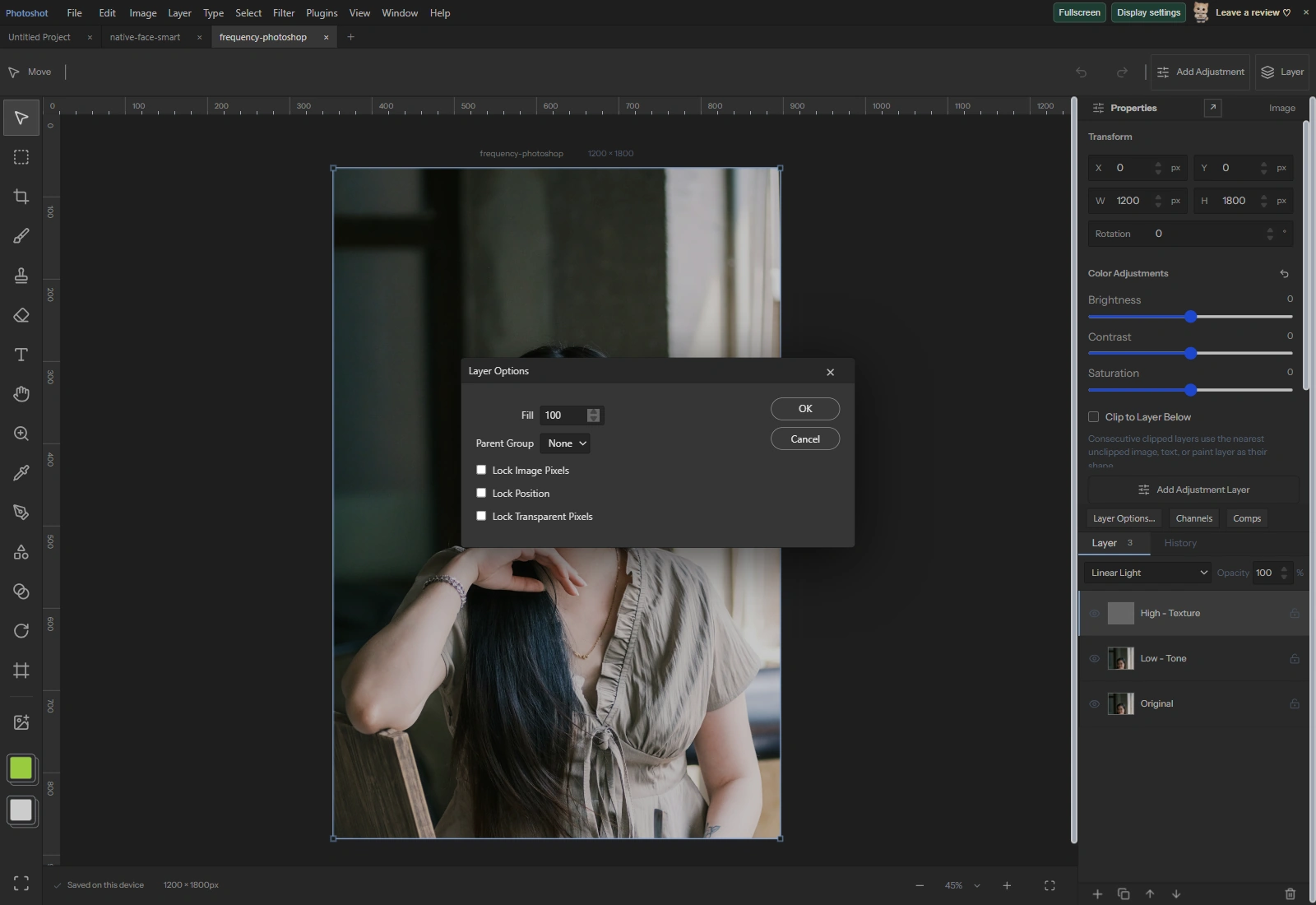Check Lock Transparent Pixels

coord(481,516)
